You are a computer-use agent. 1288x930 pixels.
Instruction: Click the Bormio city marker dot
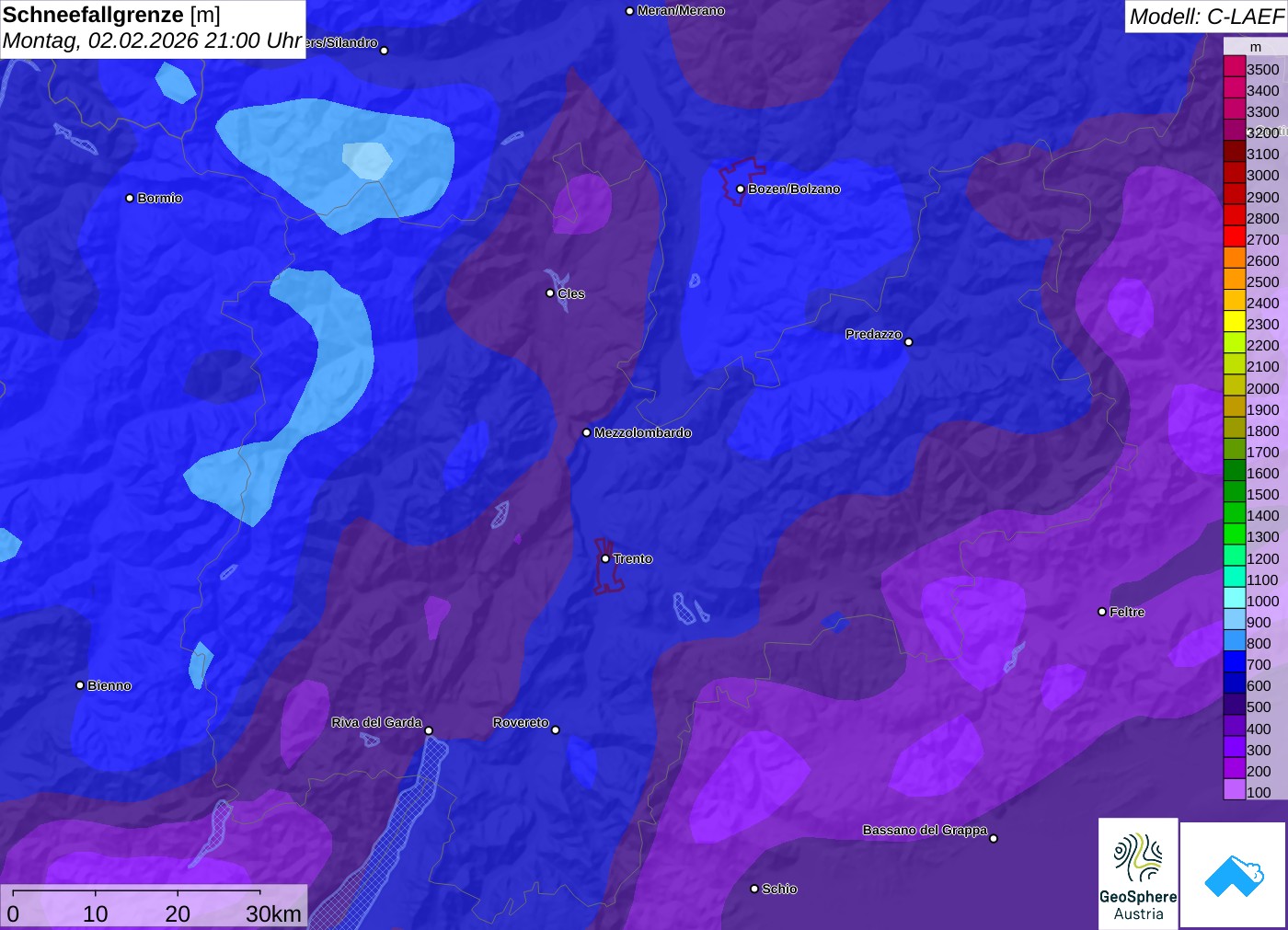(130, 198)
